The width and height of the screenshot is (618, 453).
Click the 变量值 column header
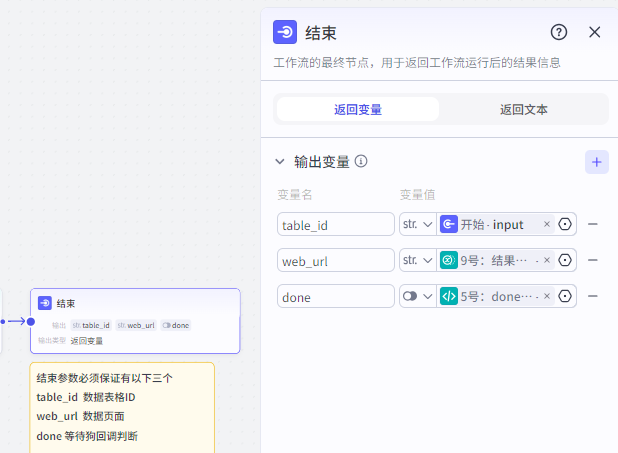tap(417, 195)
